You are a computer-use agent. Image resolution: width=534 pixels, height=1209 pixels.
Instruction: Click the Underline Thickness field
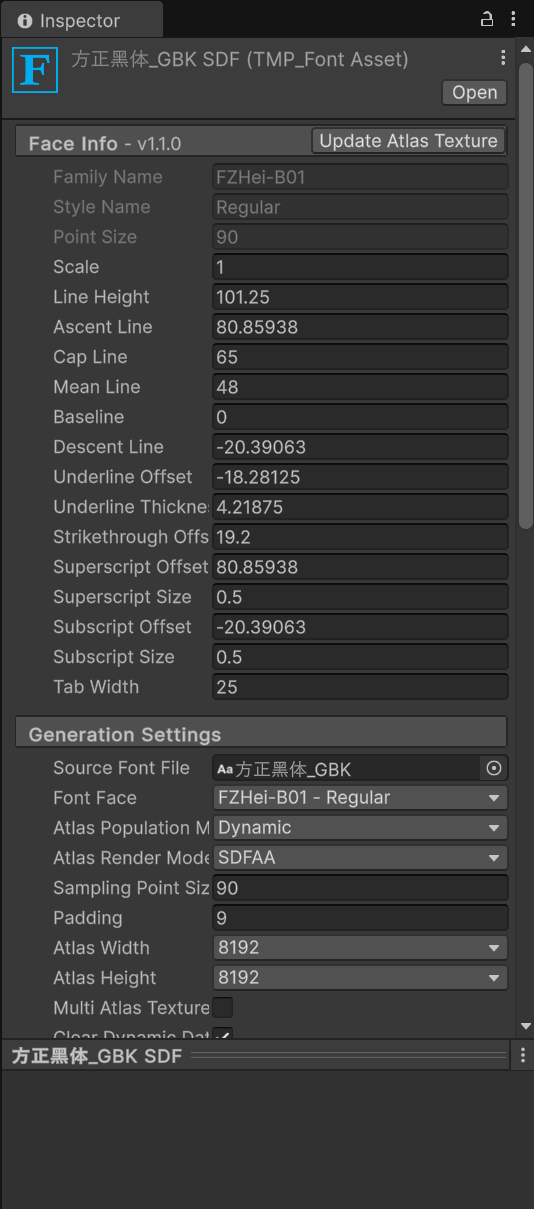(x=361, y=507)
